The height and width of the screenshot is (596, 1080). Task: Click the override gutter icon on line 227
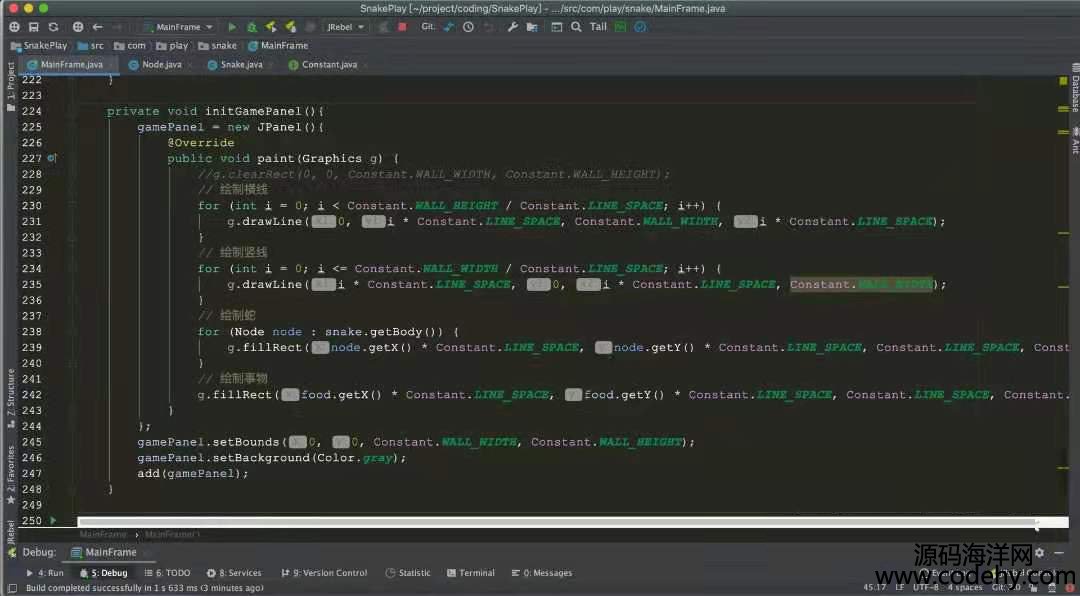point(52,158)
